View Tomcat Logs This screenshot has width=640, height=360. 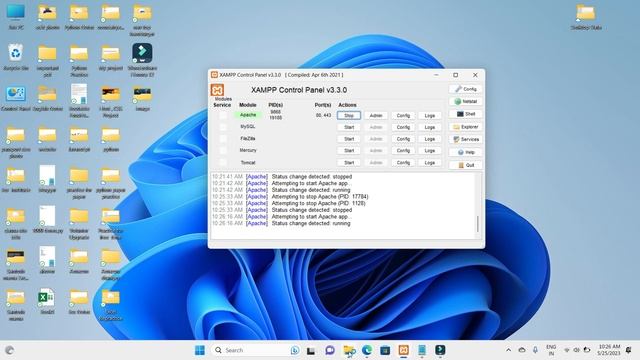pyautogui.click(x=430, y=162)
